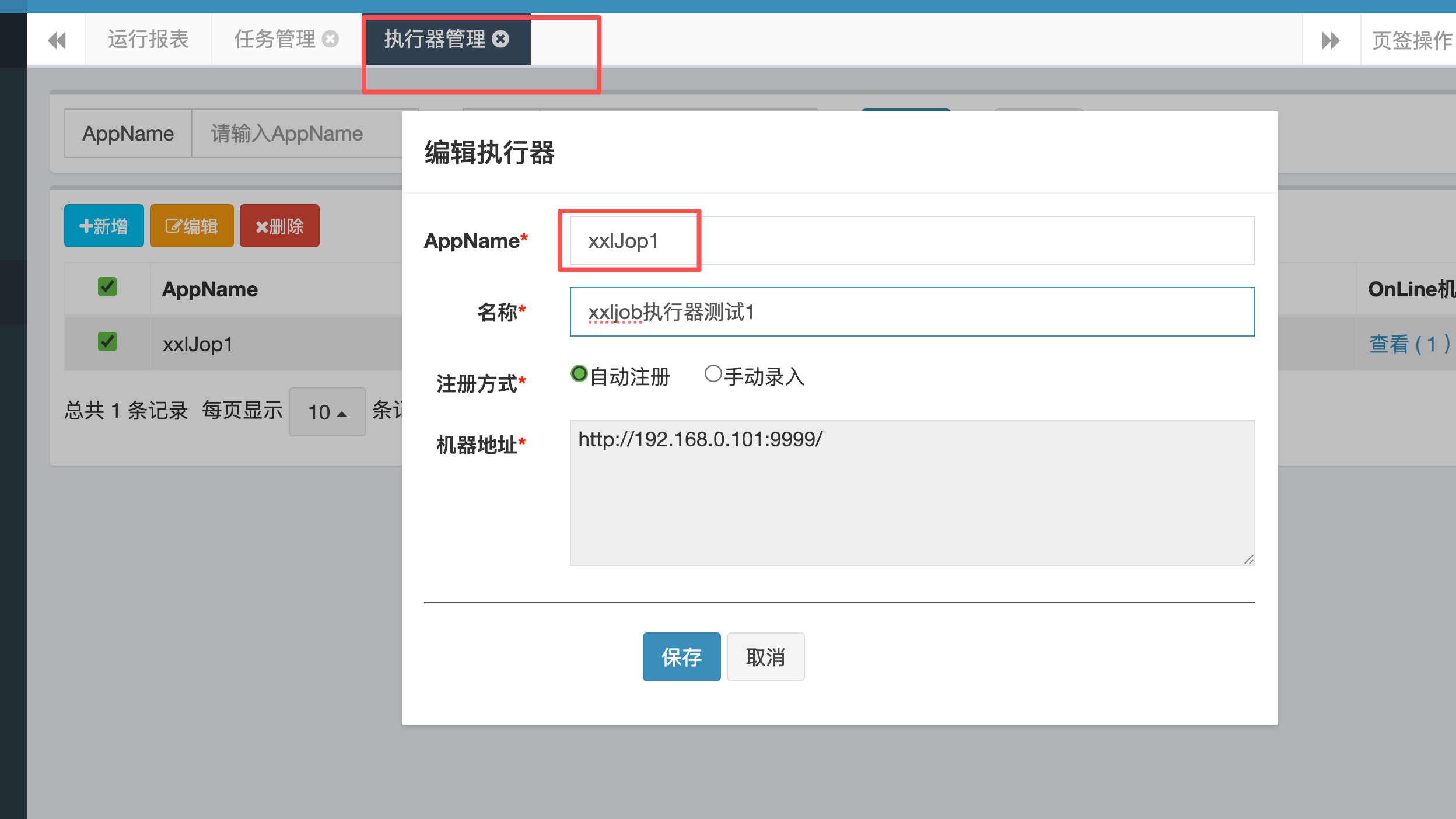Open the 查看 ( 1 ) online machines link

pos(1409,344)
